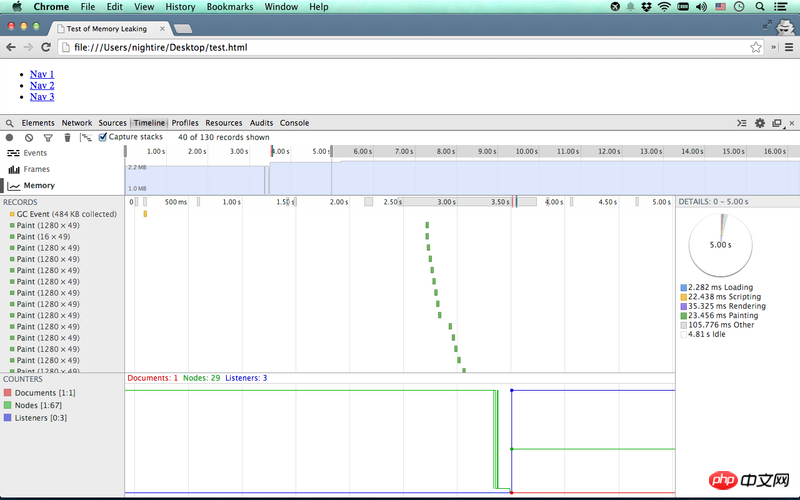Start recording with the Timeline record button
This screenshot has height=500, width=800.
point(10,137)
